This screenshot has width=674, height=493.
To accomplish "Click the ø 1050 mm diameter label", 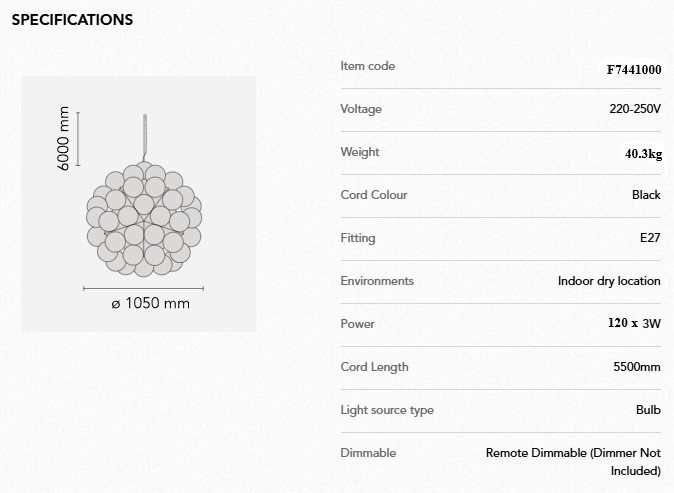I will coord(150,303).
